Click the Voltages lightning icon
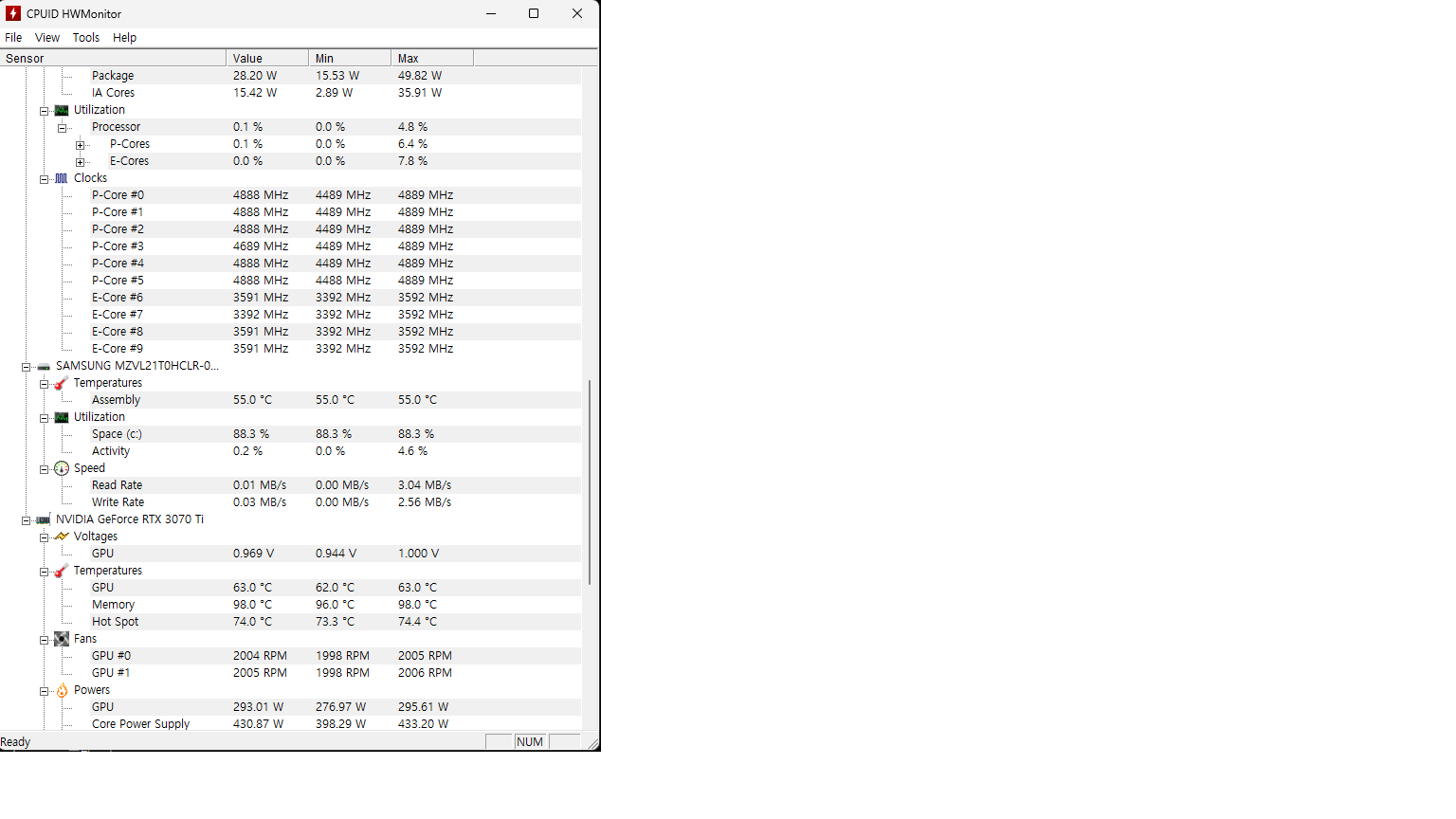1456x819 pixels. [62, 537]
